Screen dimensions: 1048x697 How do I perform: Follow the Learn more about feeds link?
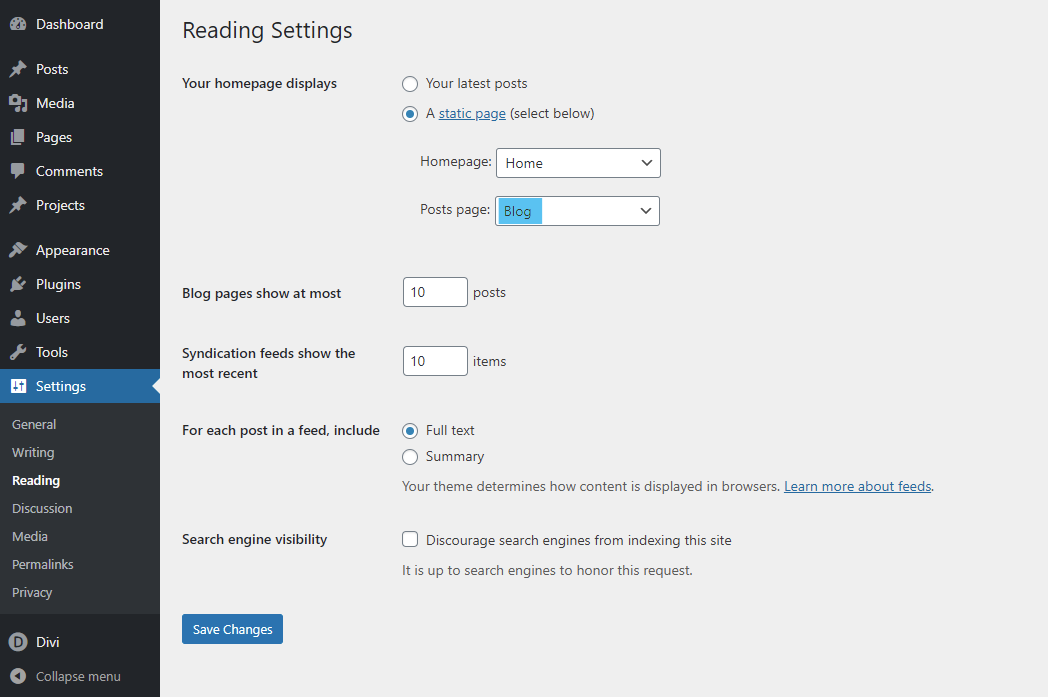tap(857, 485)
